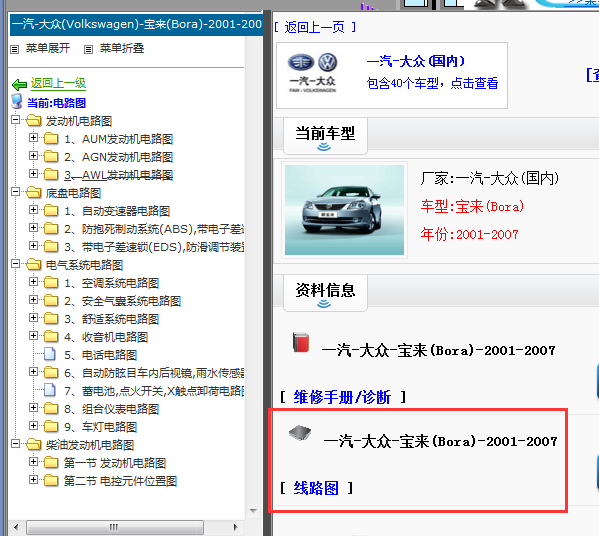Click the 电气系统电路图 folder icon
This screenshot has width=599, height=536.
pyautogui.click(x=34, y=264)
